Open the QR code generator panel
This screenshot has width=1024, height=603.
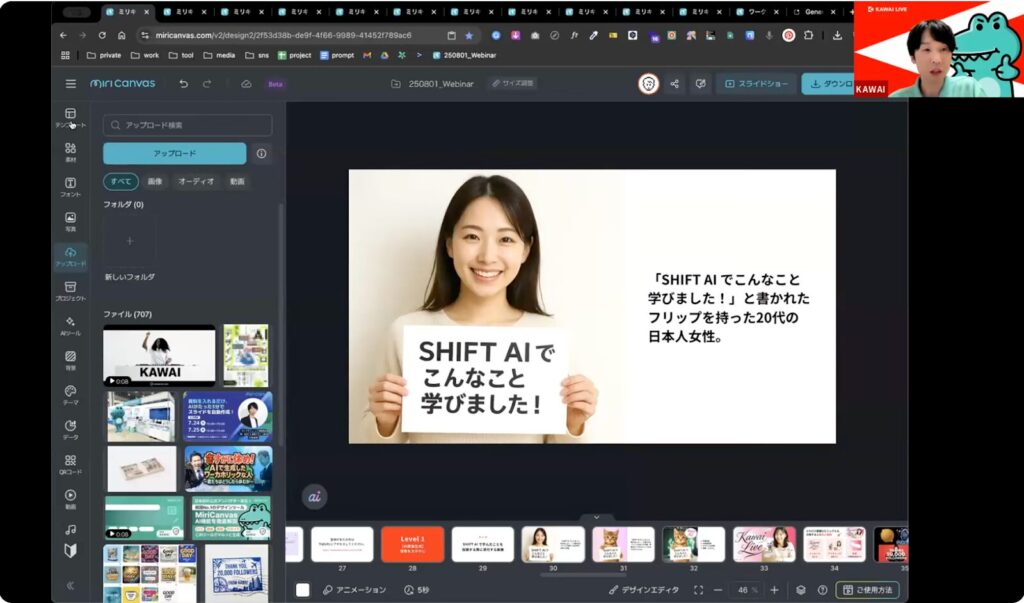(70, 464)
